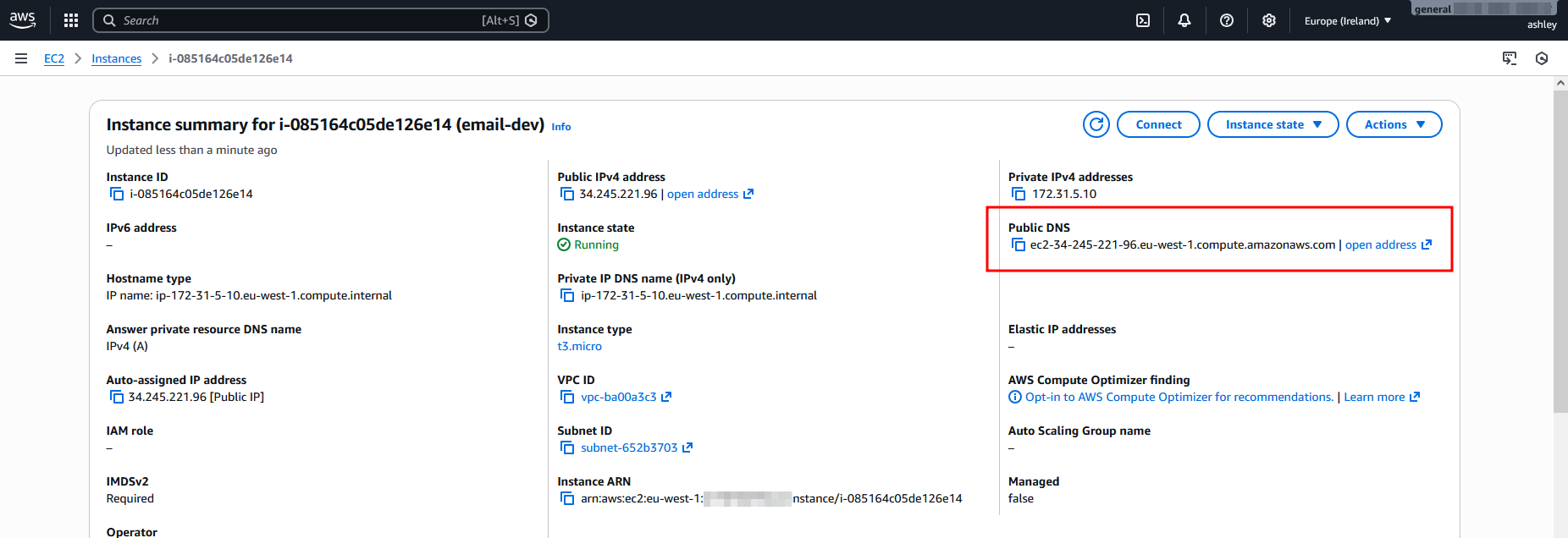Click external link icon beside subnet-652b3703
The width and height of the screenshot is (1568, 538).
click(x=687, y=447)
